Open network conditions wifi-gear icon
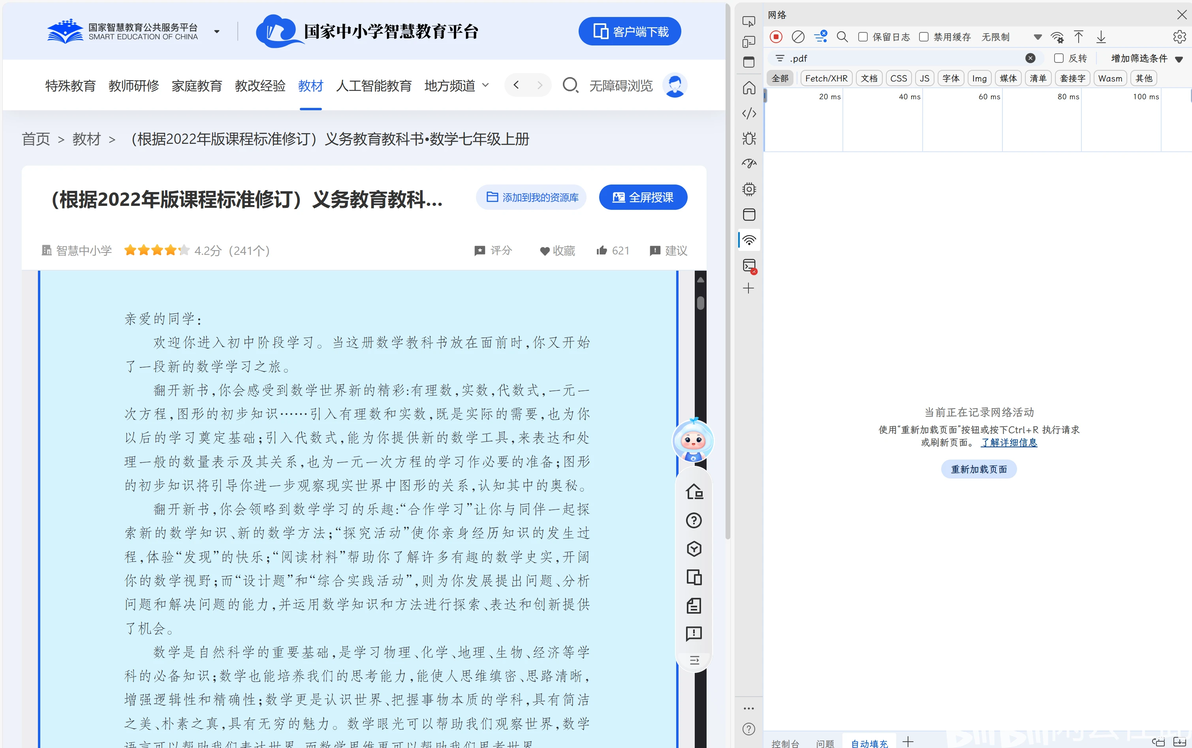The height and width of the screenshot is (748, 1192). [x=1057, y=36]
